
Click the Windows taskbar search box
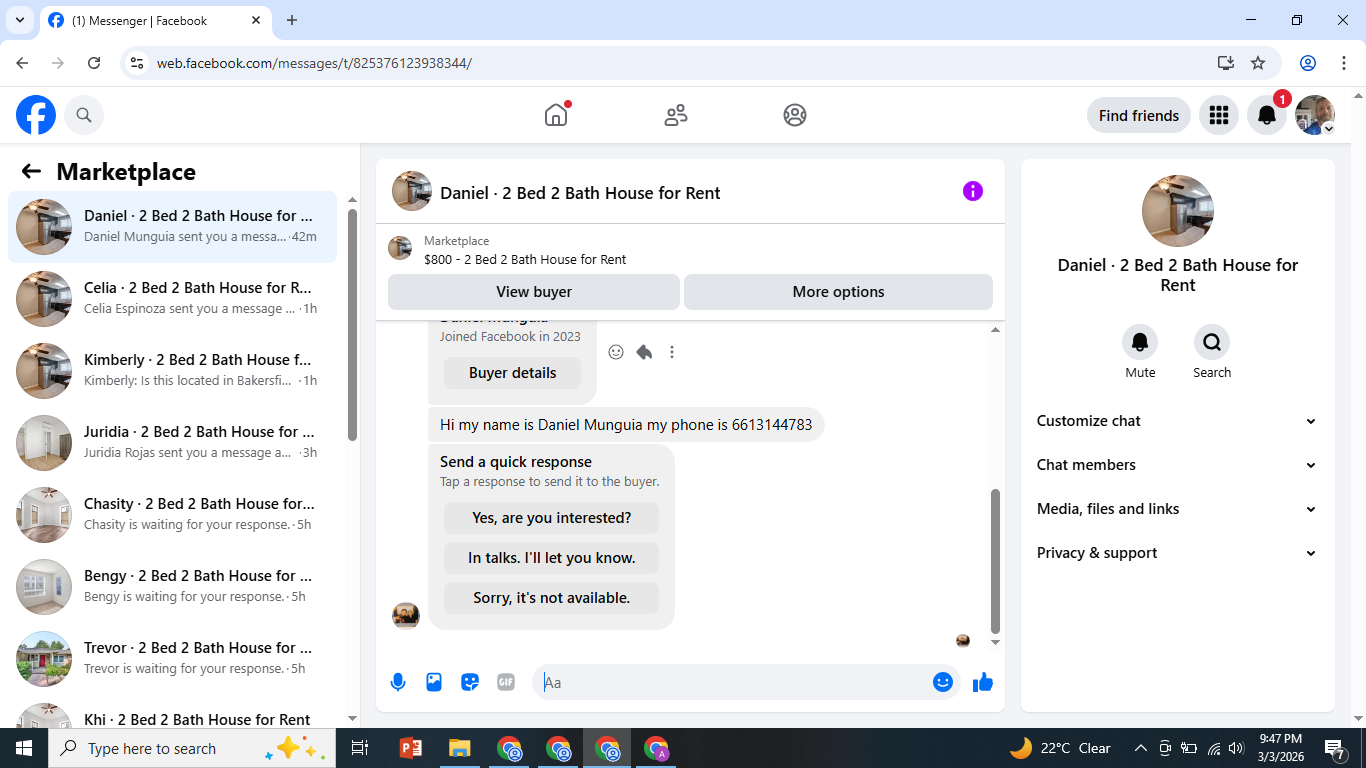click(190, 748)
